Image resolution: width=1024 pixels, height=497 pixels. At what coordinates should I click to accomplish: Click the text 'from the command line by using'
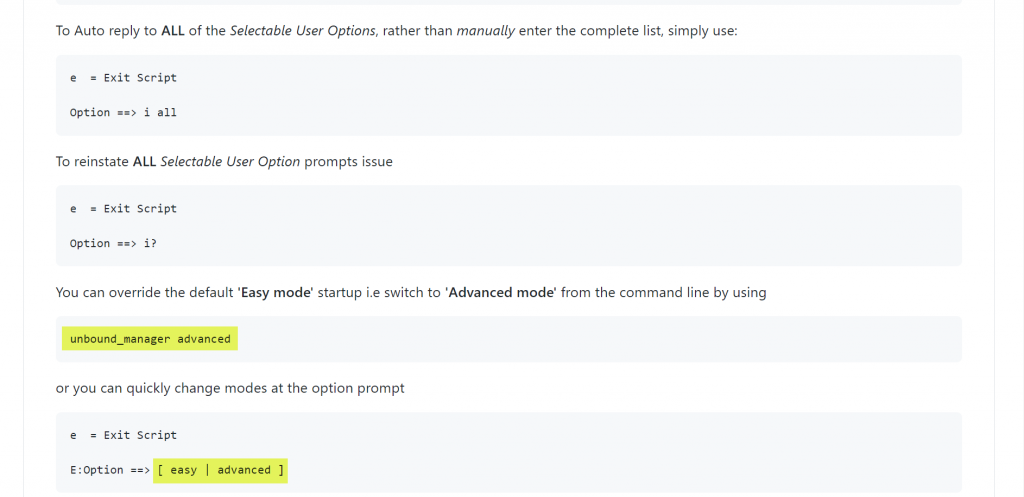click(664, 293)
